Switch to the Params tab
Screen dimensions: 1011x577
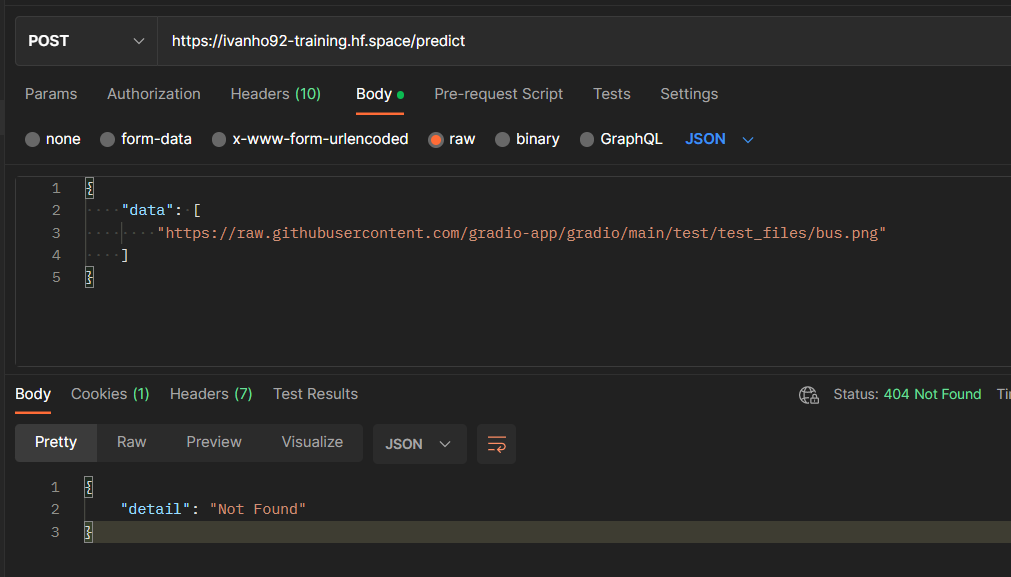click(51, 94)
